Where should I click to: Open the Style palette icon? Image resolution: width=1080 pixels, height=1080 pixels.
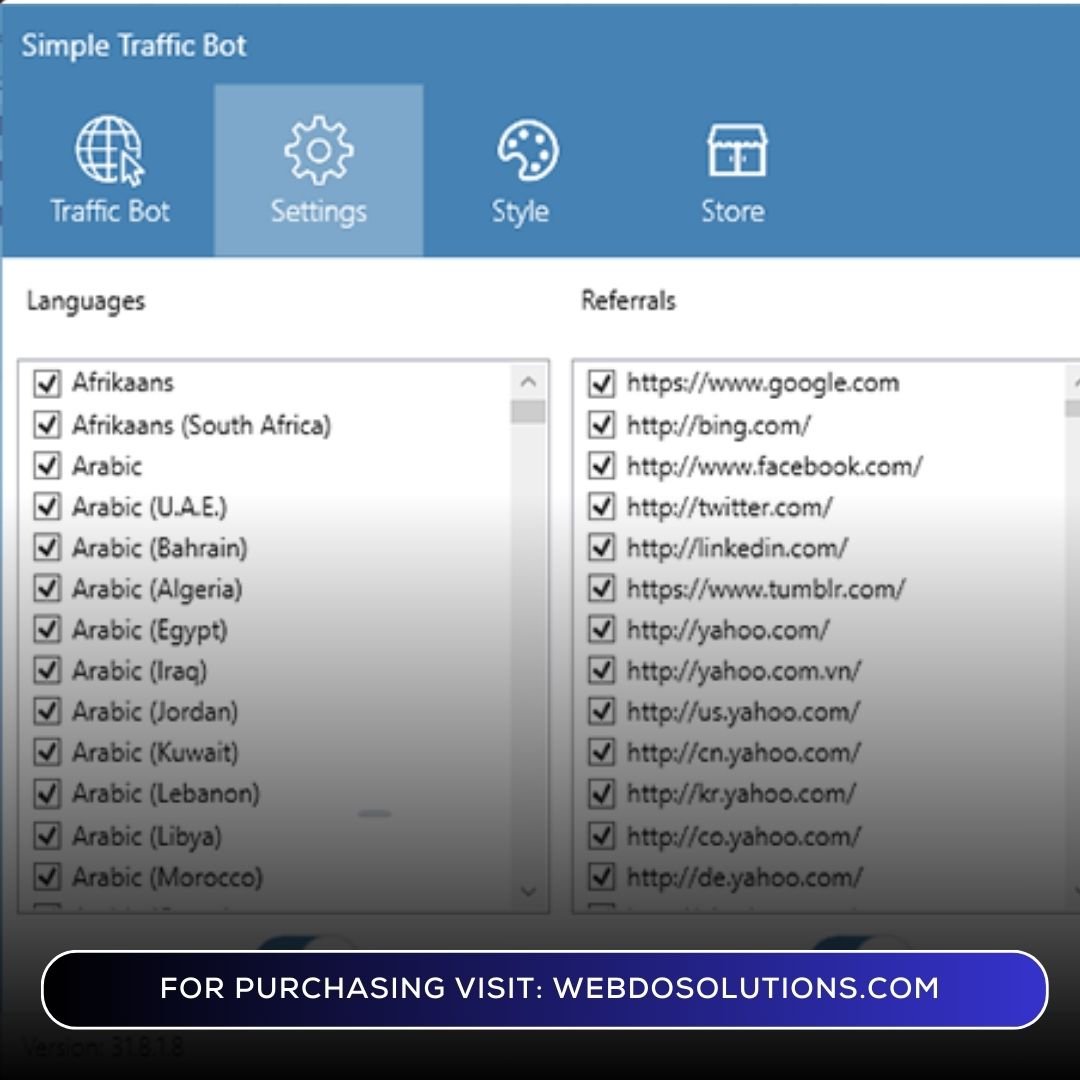[526, 152]
